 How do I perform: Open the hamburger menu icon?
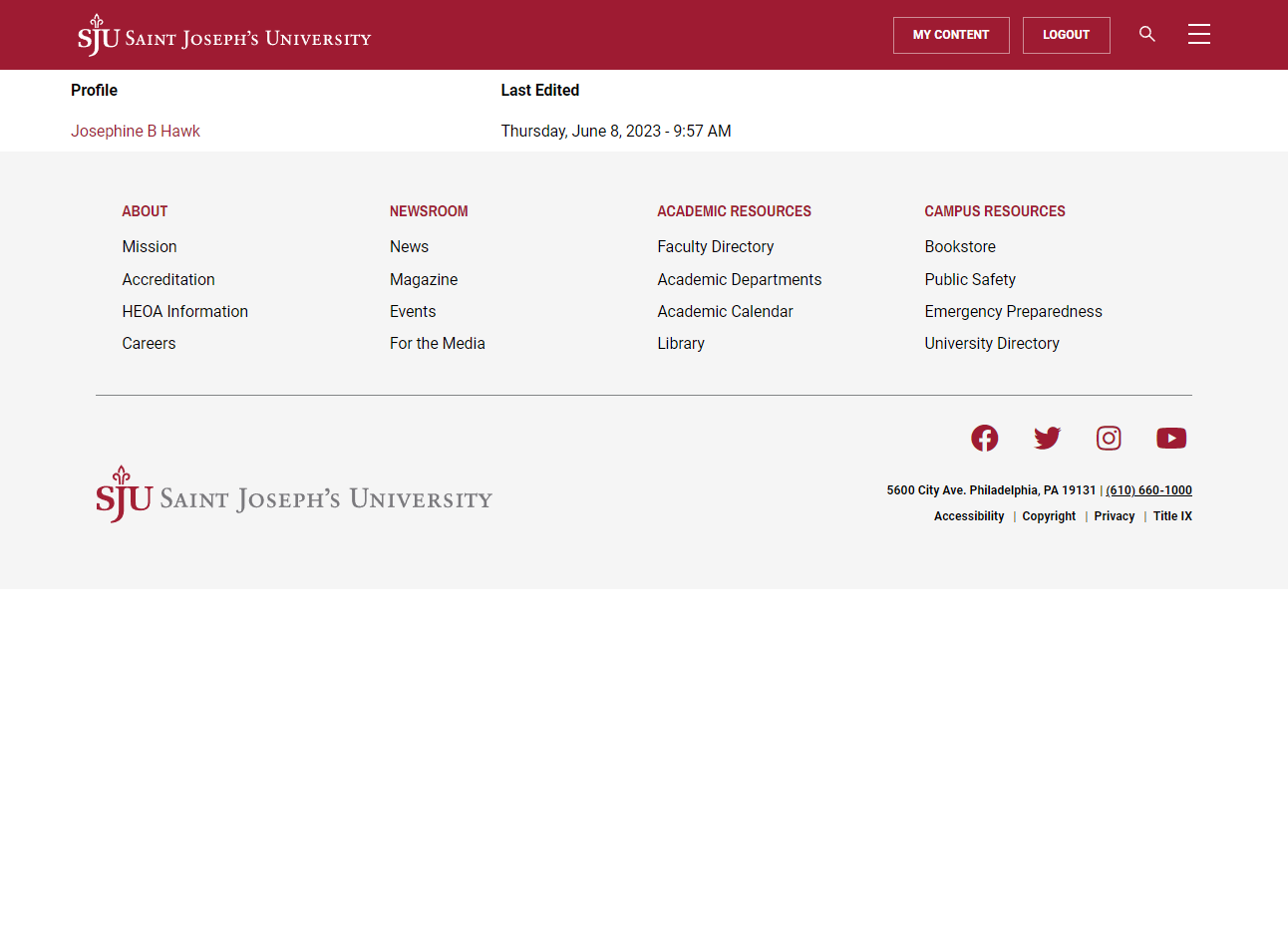(x=1199, y=35)
